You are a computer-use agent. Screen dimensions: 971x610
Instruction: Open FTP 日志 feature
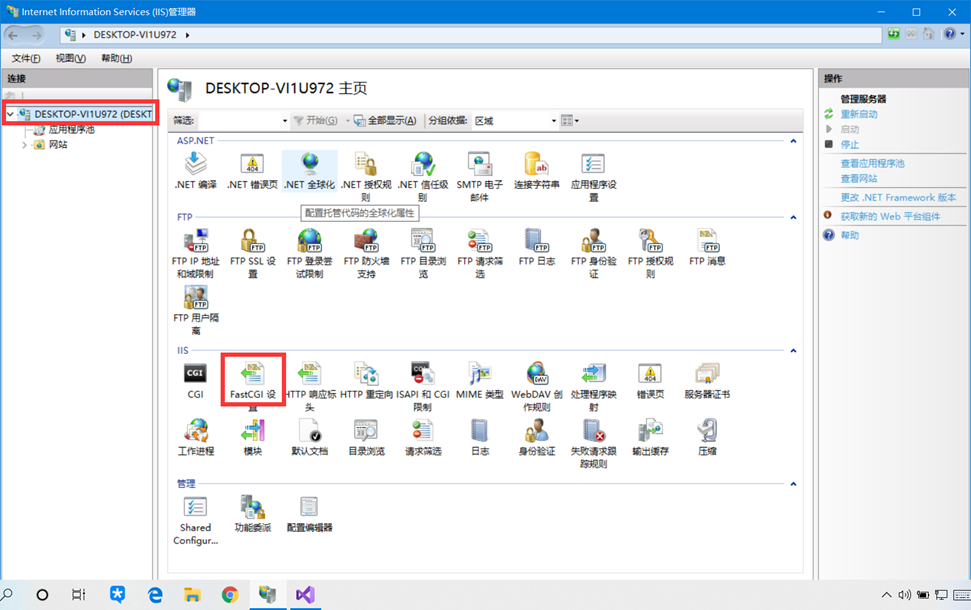[x=537, y=247]
